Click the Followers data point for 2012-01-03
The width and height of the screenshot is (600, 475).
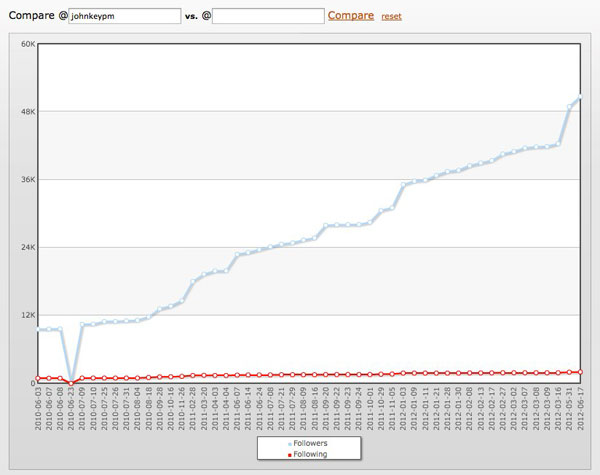(x=403, y=184)
